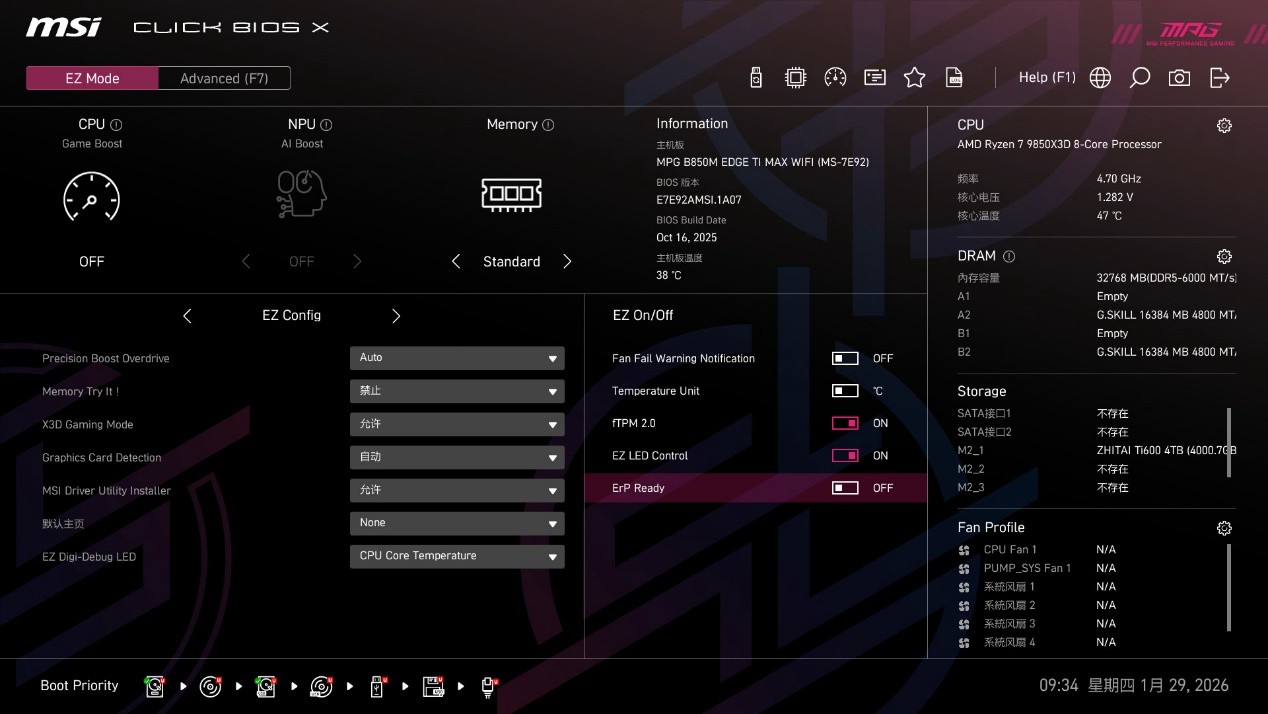This screenshot has width=1268, height=714.
Task: Switch Temperature Unit to Fahrenheit
Action: [x=845, y=390]
